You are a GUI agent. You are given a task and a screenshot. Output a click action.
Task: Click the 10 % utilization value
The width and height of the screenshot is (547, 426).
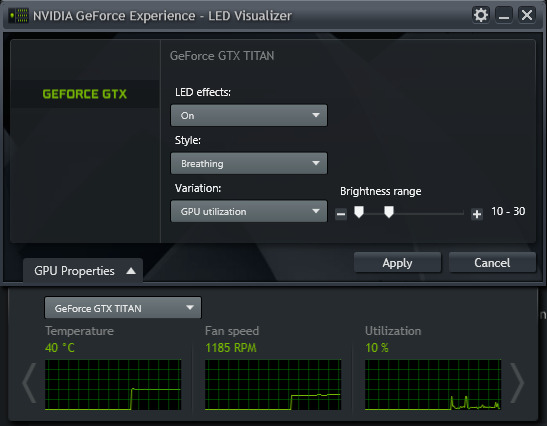pos(377,347)
